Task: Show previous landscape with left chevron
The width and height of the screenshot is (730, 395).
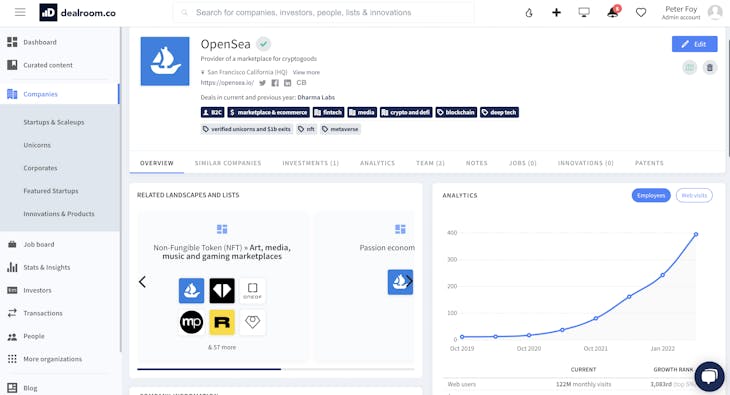Action: click(142, 282)
